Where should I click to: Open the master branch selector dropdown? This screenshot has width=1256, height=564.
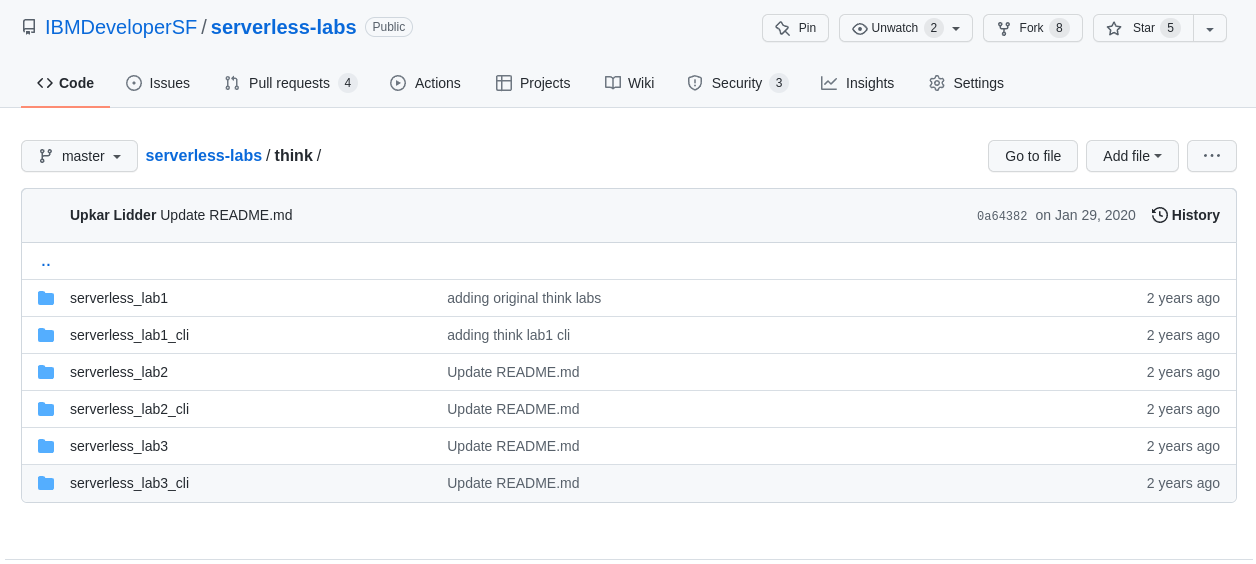point(79,156)
